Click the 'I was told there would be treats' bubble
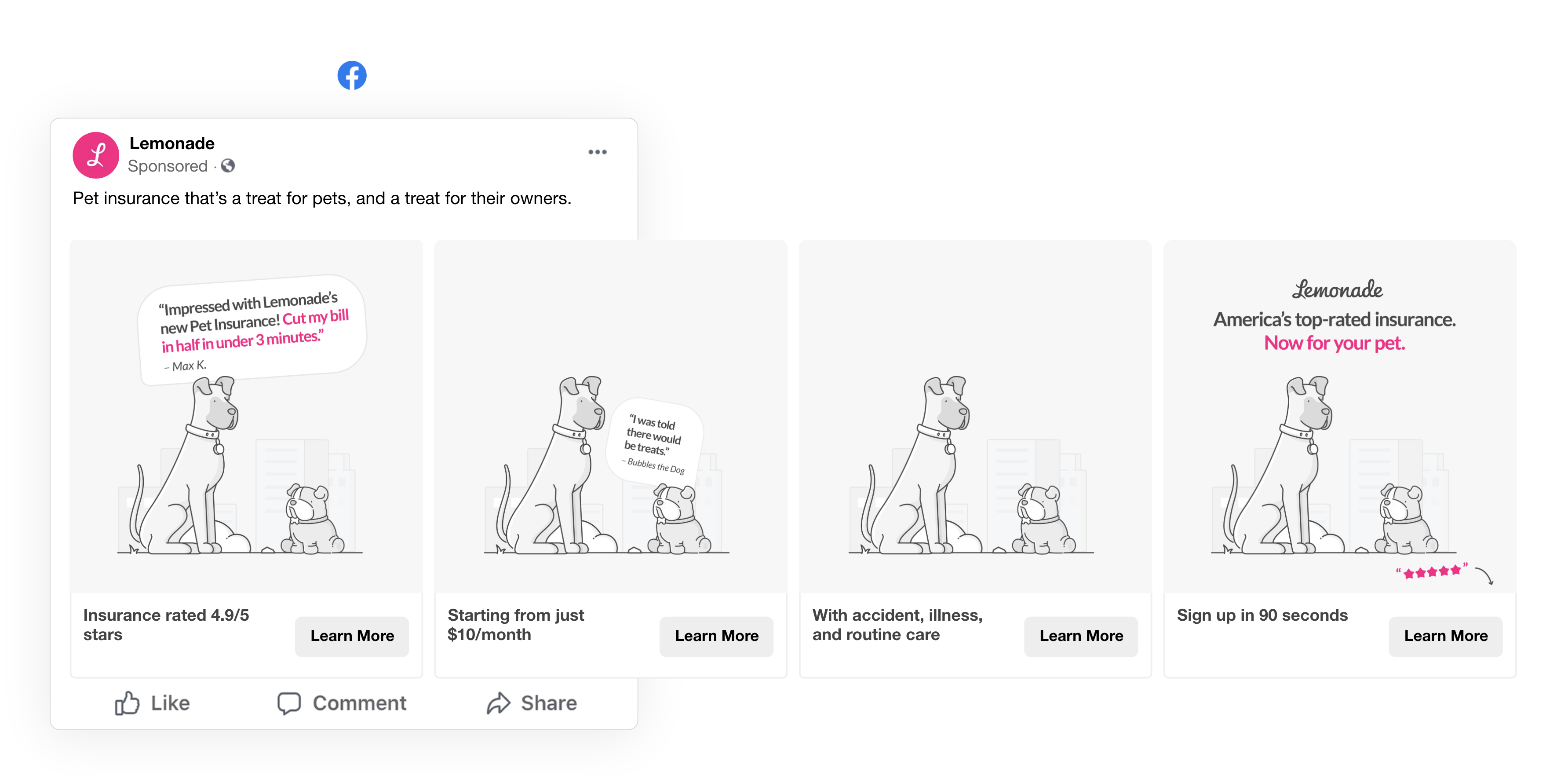Screen dimensions: 1568x776 click(x=655, y=443)
